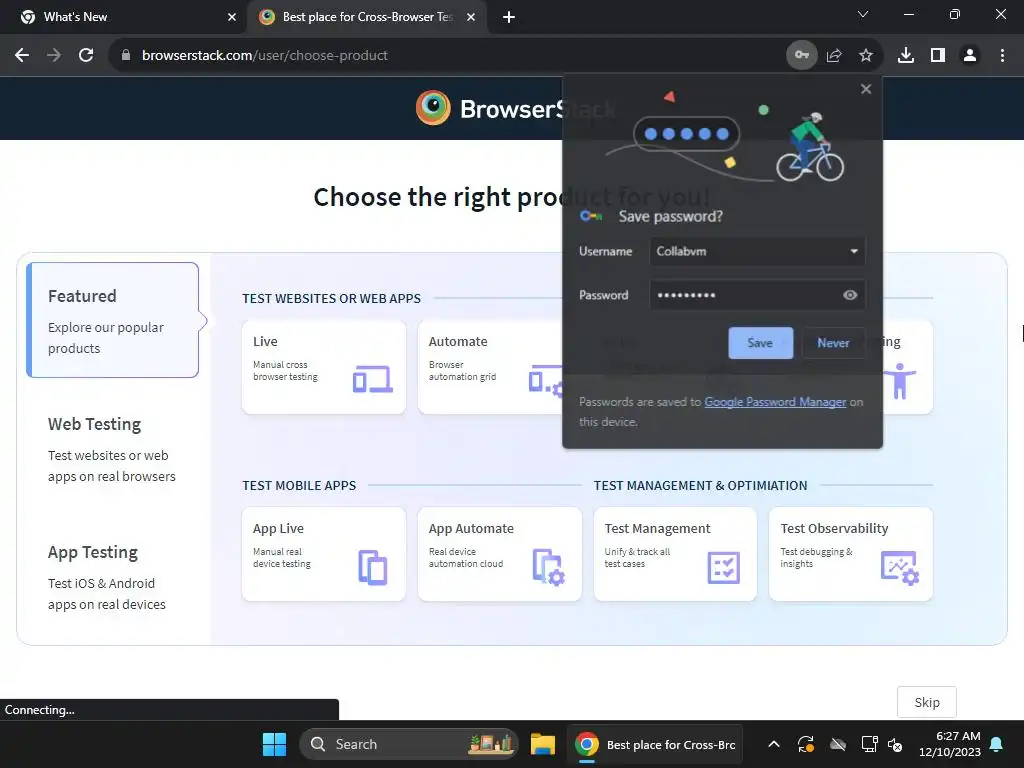Viewport: 1024px width, 768px height.
Task: Skip the product selection
Action: 927,702
